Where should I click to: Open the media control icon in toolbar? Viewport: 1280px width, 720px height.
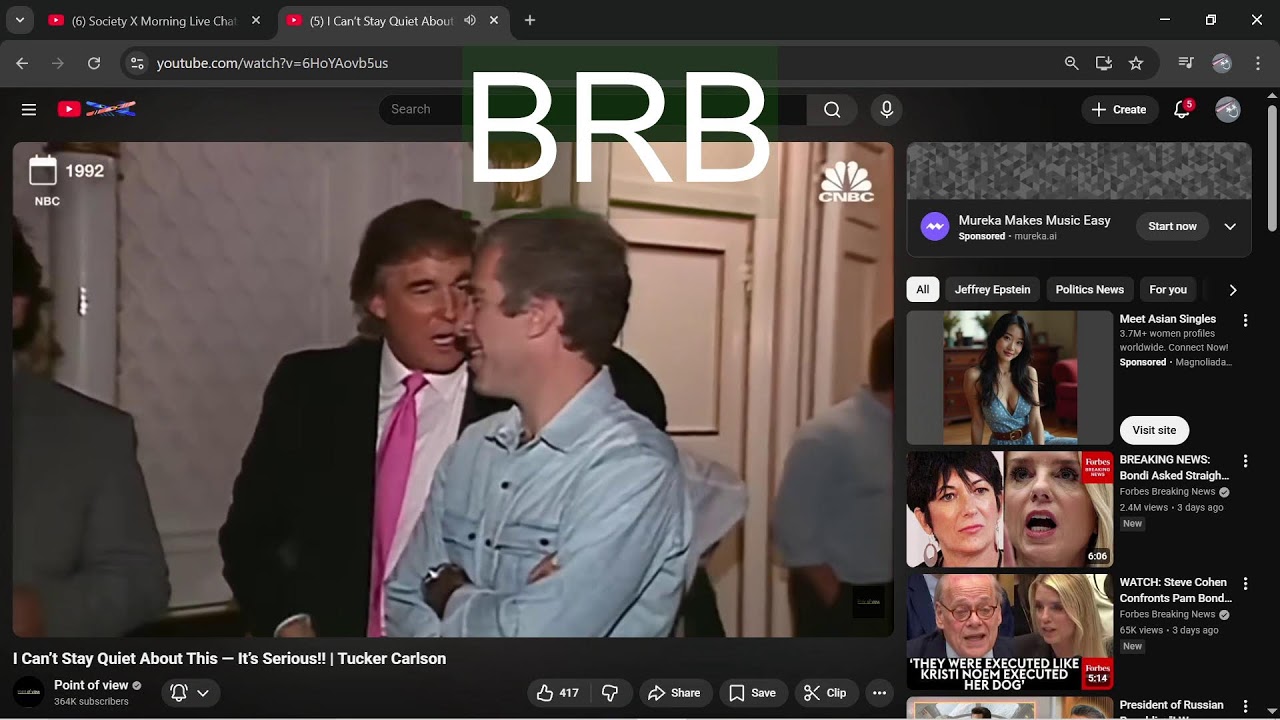point(1186,63)
